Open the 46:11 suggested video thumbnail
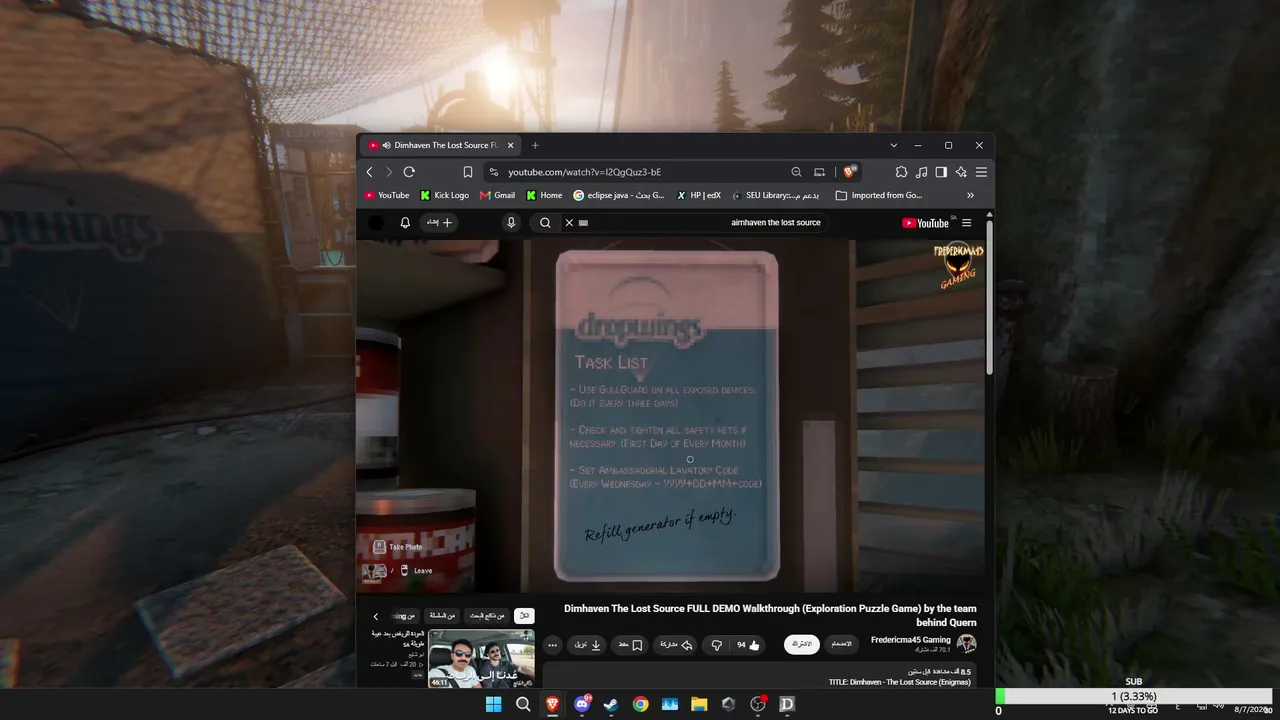This screenshot has width=1280, height=720. coord(481,658)
